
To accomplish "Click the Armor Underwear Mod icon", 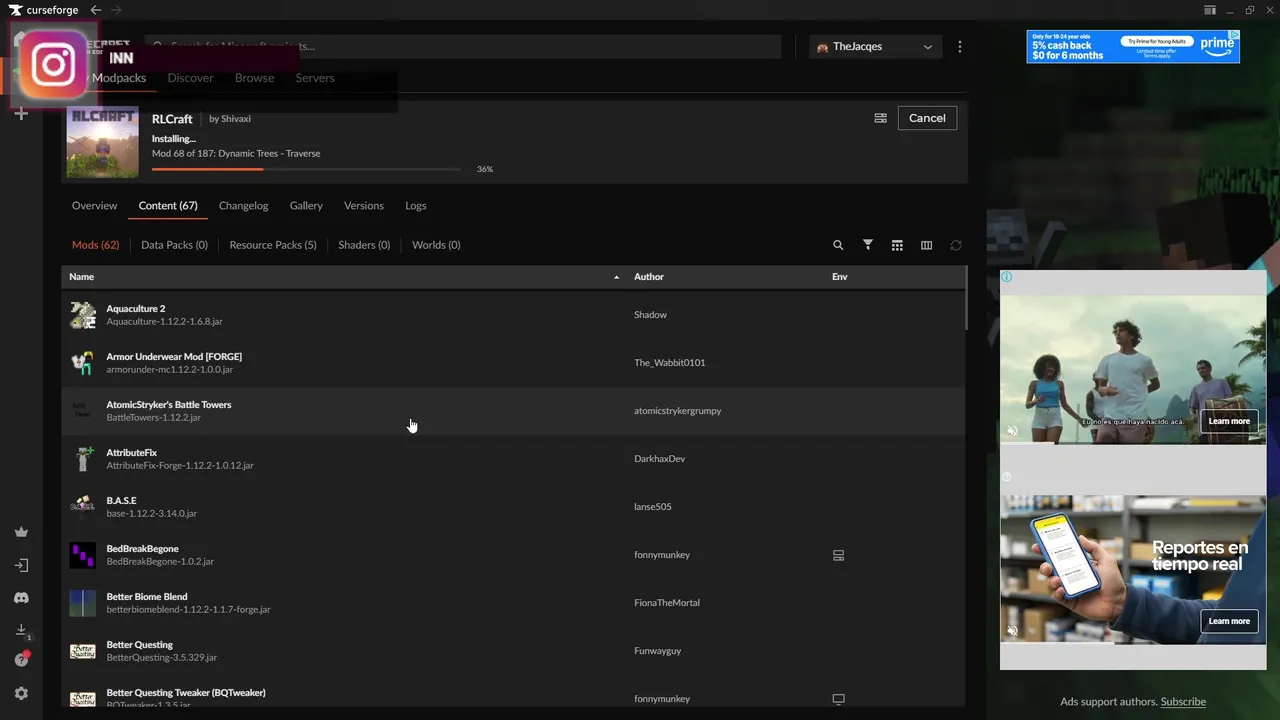I will click(82, 363).
